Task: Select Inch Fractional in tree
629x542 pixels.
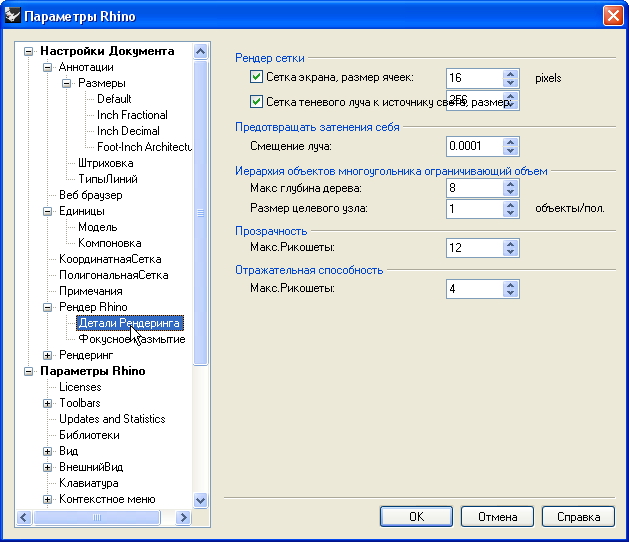Action: (132, 115)
